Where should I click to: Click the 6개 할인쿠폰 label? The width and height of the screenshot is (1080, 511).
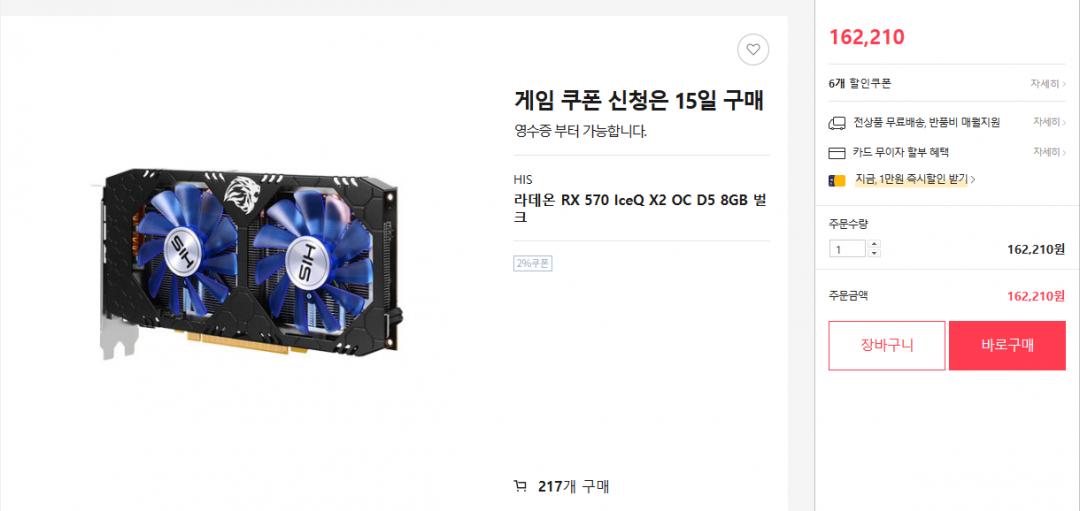coord(860,83)
